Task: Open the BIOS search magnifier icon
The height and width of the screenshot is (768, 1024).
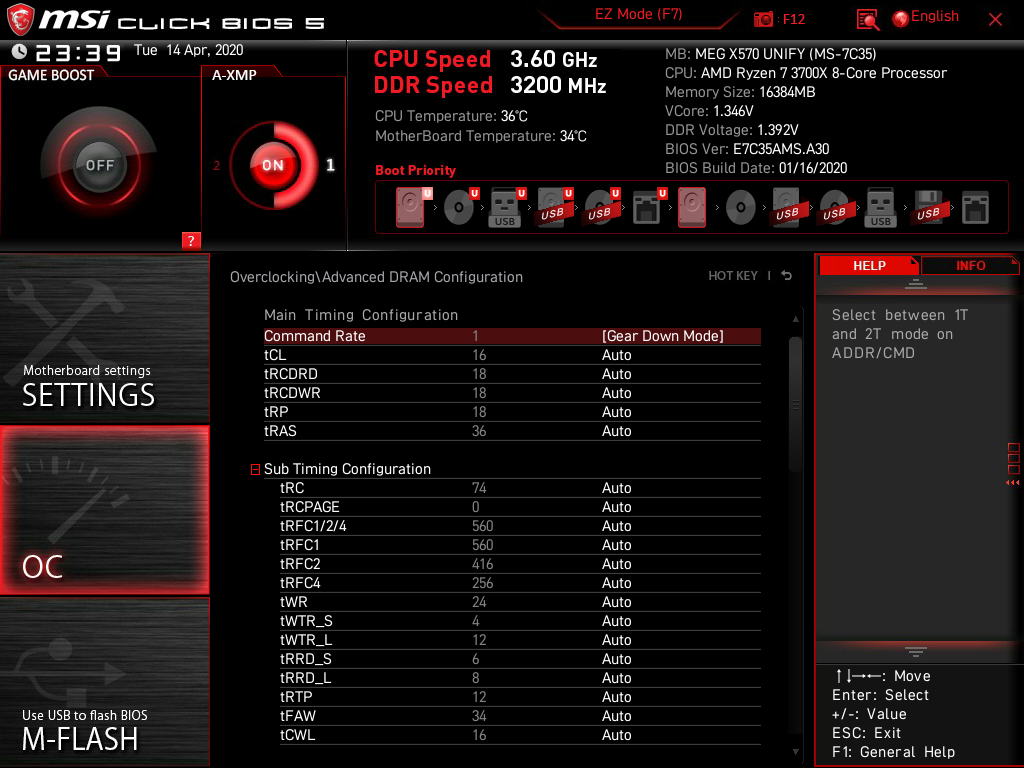Action: (x=868, y=19)
